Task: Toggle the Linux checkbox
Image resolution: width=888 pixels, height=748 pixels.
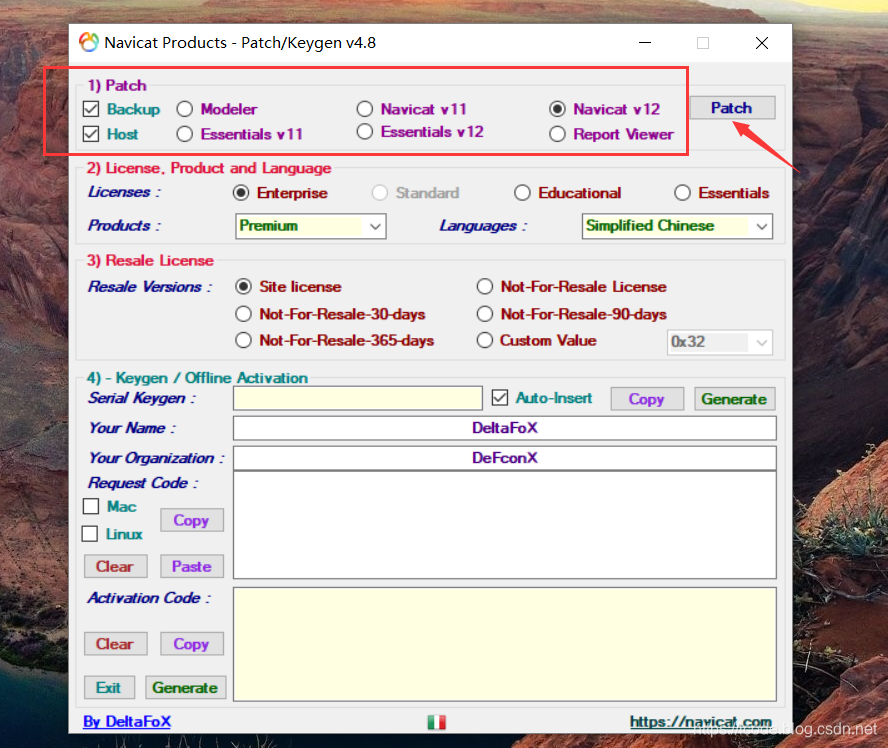Action: pyautogui.click(x=89, y=533)
